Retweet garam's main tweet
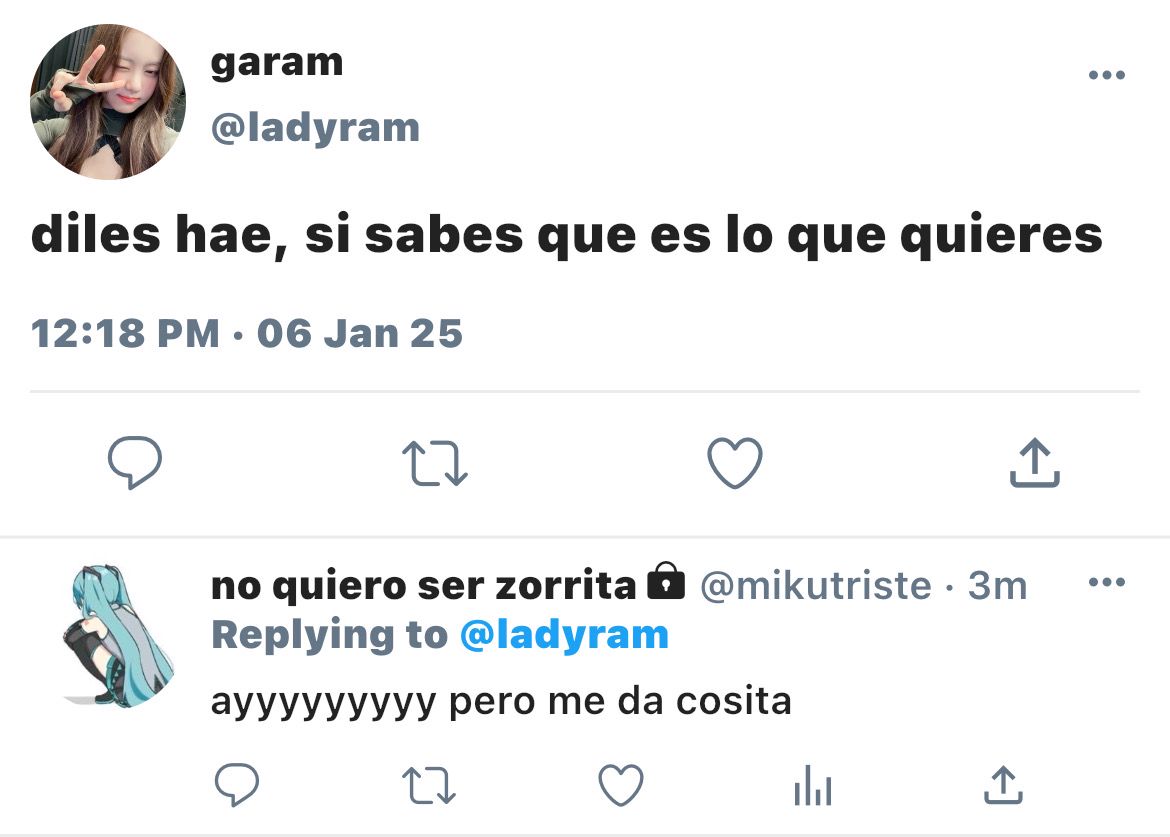The height and width of the screenshot is (837, 1170). pyautogui.click(x=435, y=463)
